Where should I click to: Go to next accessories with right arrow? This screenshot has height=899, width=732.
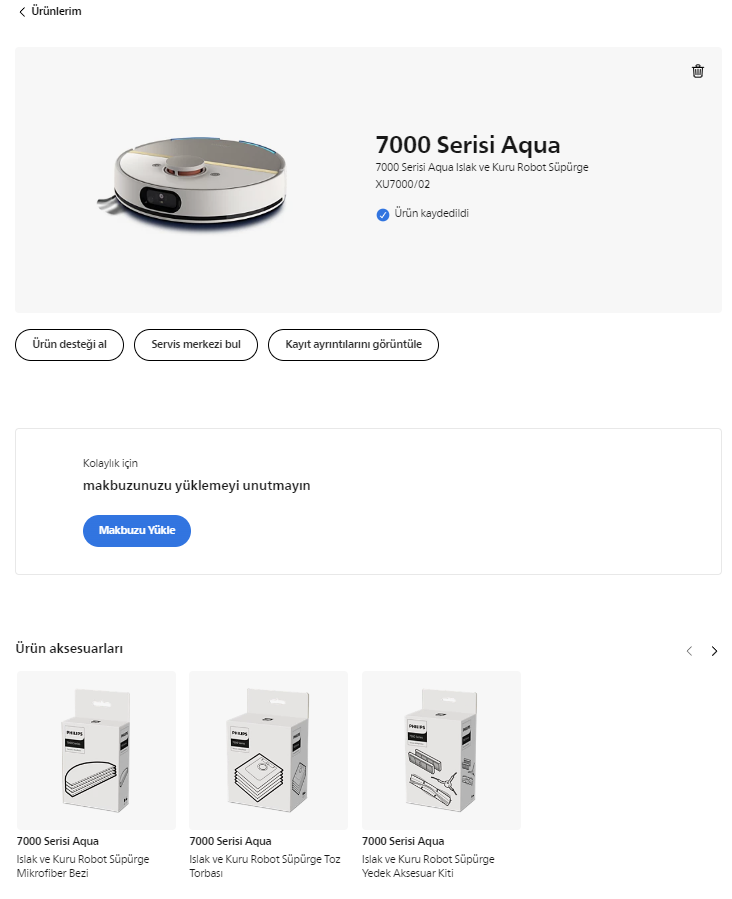tap(714, 651)
